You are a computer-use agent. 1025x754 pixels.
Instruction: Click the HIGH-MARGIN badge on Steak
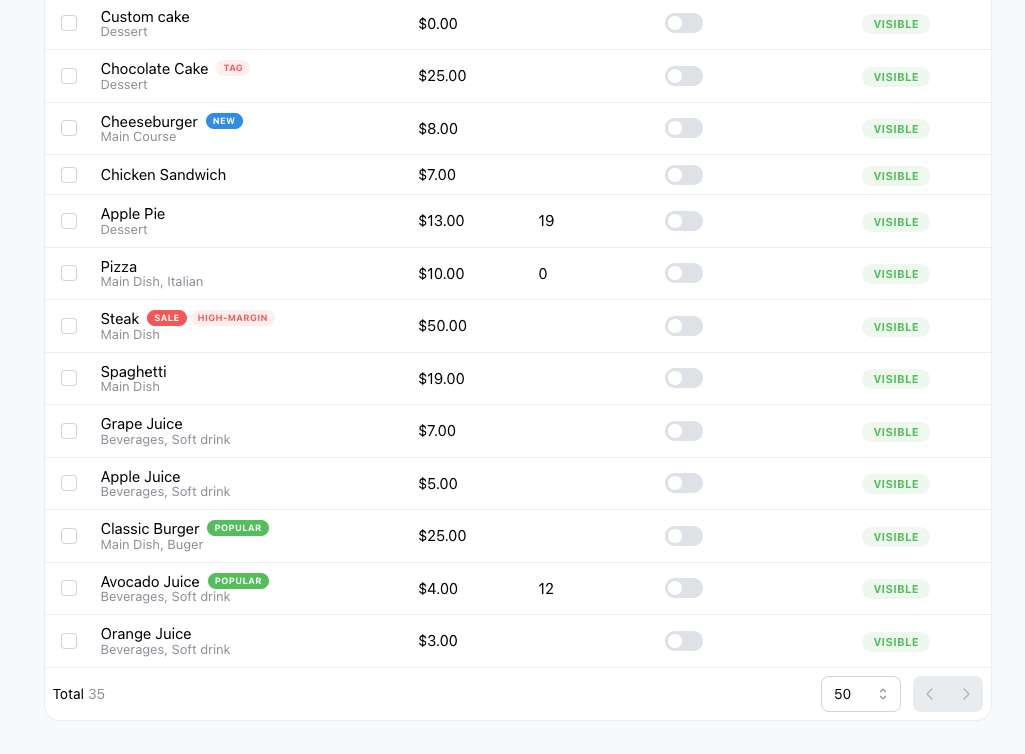(x=233, y=318)
